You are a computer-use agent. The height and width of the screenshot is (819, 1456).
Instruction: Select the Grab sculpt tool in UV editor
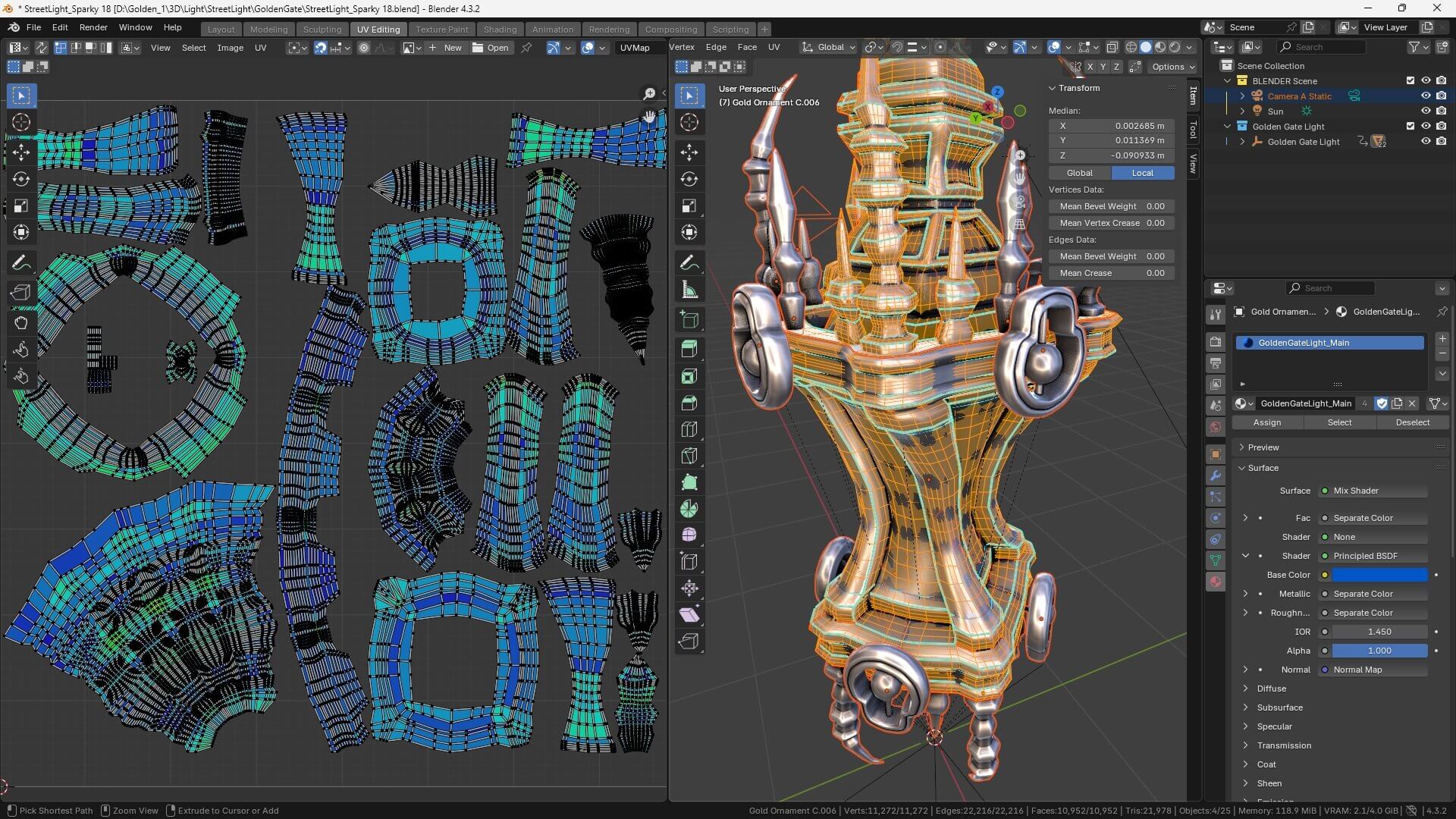click(21, 322)
